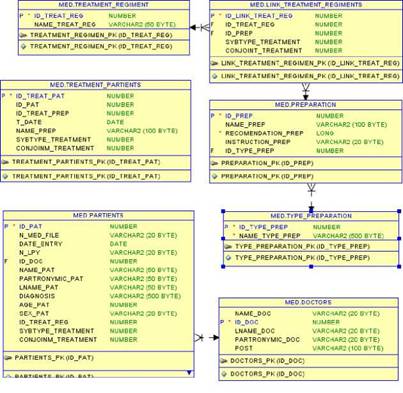Expand MED.PARTIENTS table using bottom arrow

pos(189,372)
